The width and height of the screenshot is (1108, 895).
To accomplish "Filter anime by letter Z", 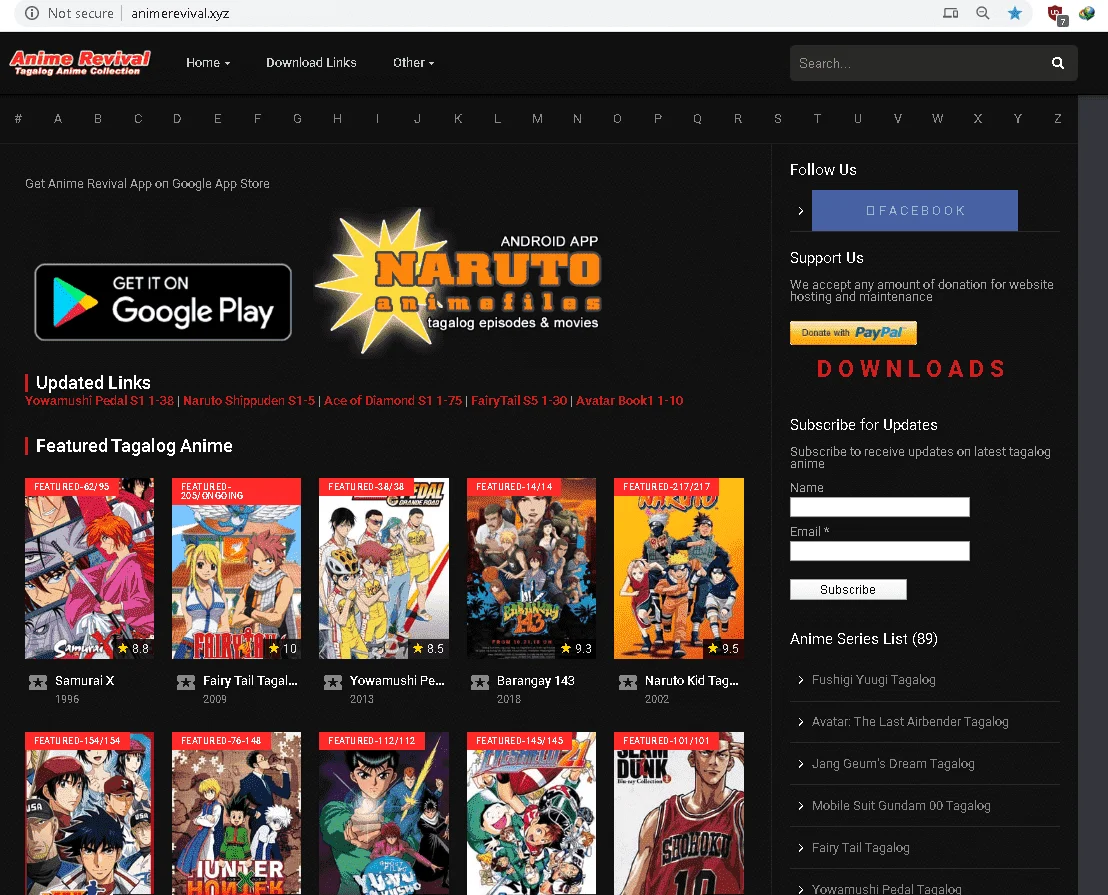I will [1058, 119].
